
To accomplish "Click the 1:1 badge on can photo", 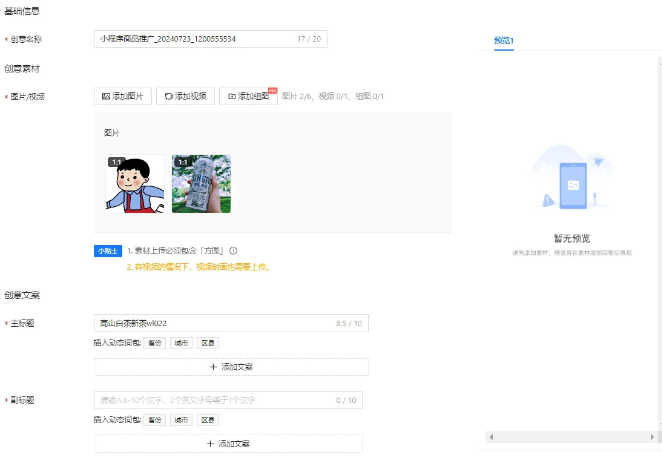I will [x=183, y=162].
